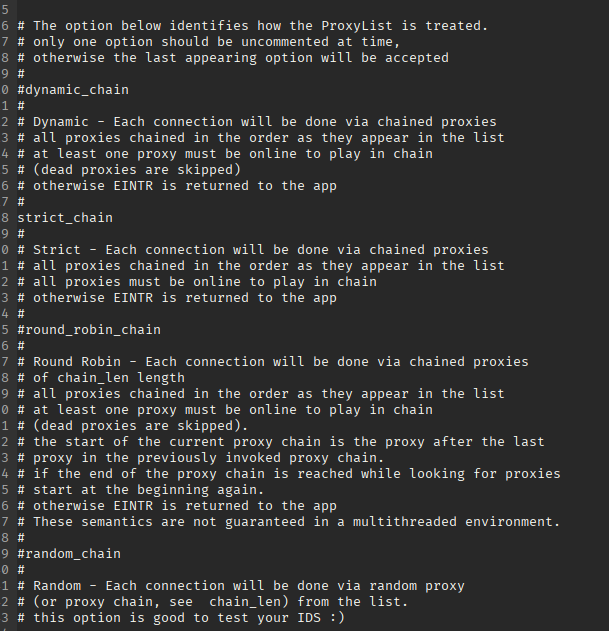Click the line number beside strict_chain

point(4,218)
